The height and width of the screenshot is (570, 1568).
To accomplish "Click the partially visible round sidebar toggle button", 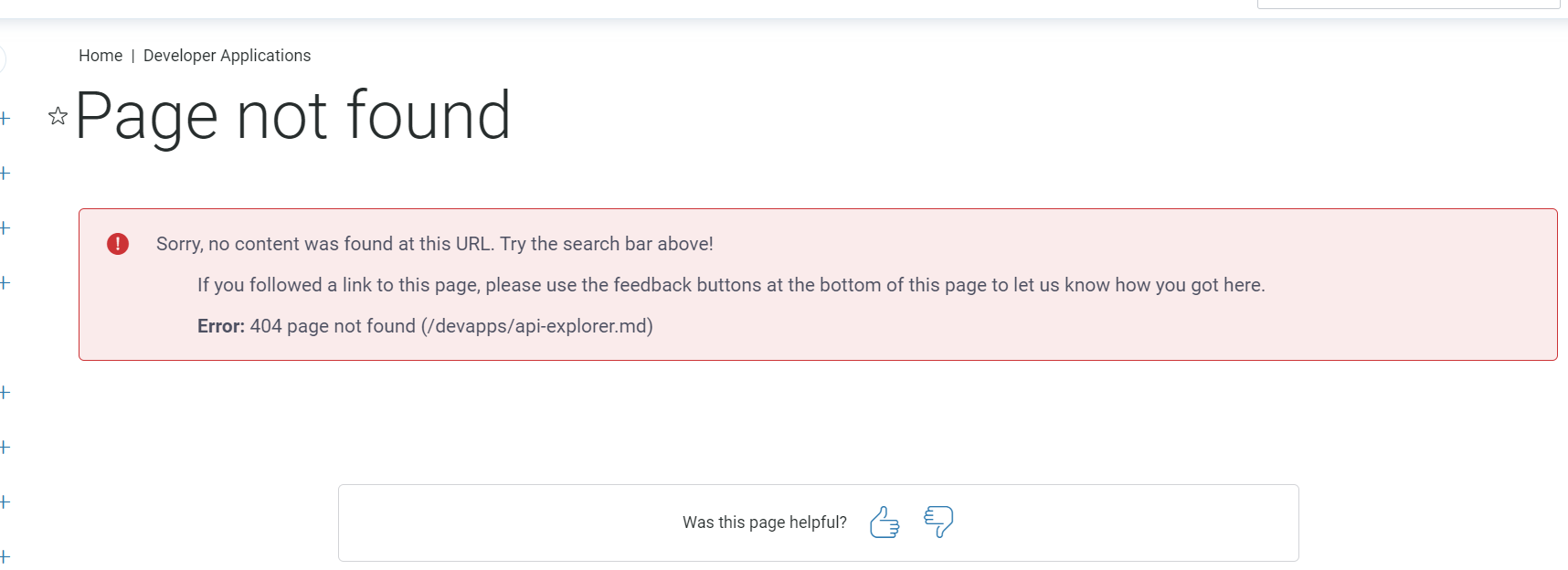I will (x=2, y=60).
